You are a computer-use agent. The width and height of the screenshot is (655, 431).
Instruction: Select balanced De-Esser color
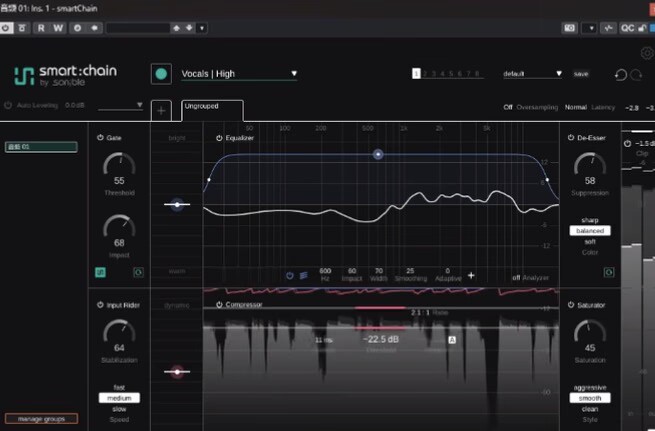pyautogui.click(x=590, y=231)
